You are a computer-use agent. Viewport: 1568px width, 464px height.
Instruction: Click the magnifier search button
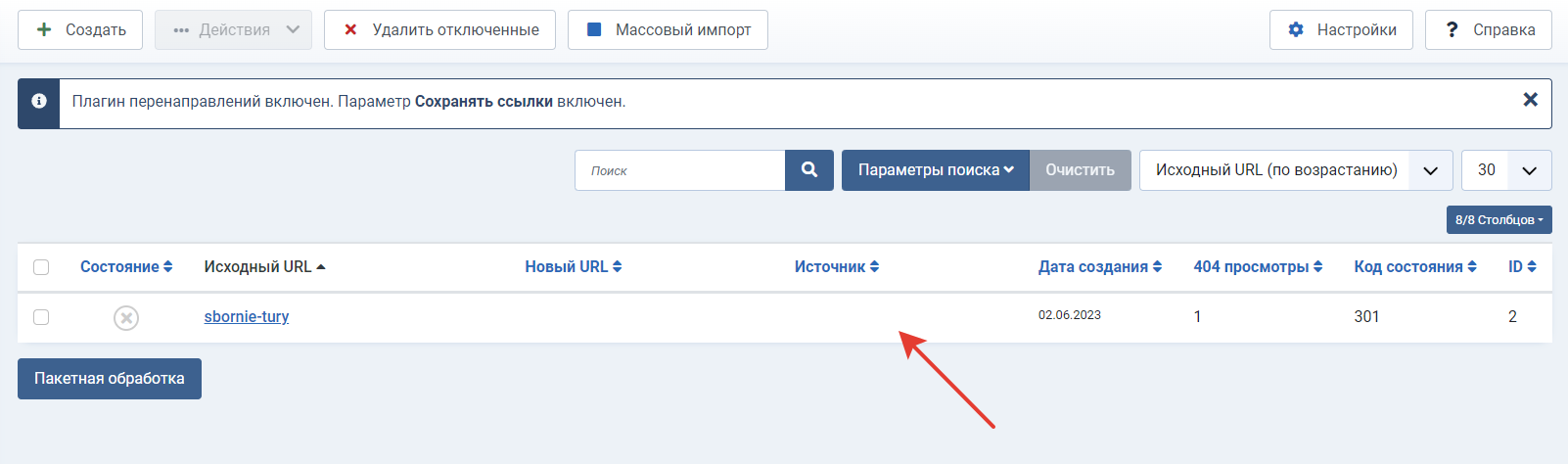coord(809,170)
